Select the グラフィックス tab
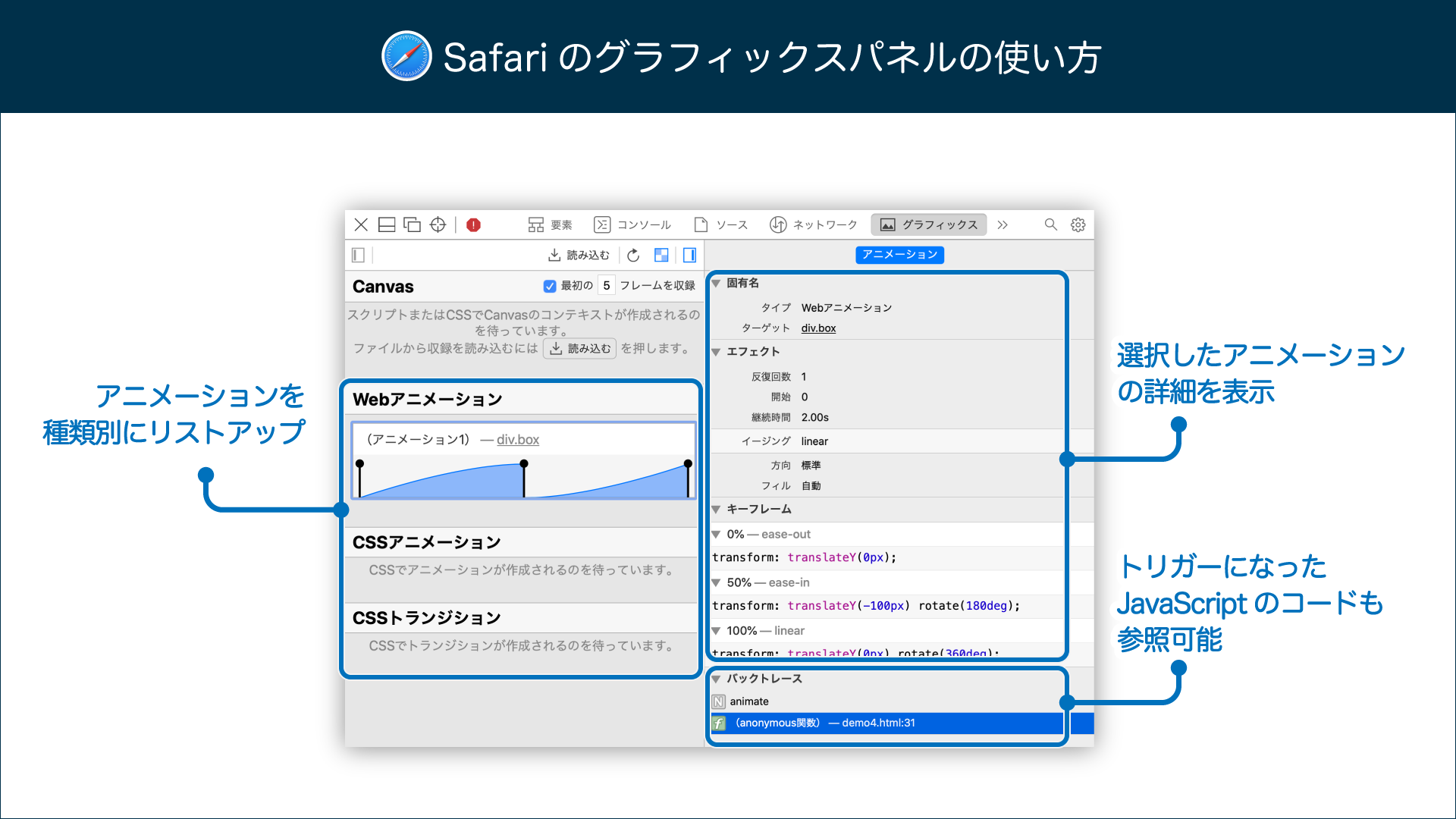 929,224
